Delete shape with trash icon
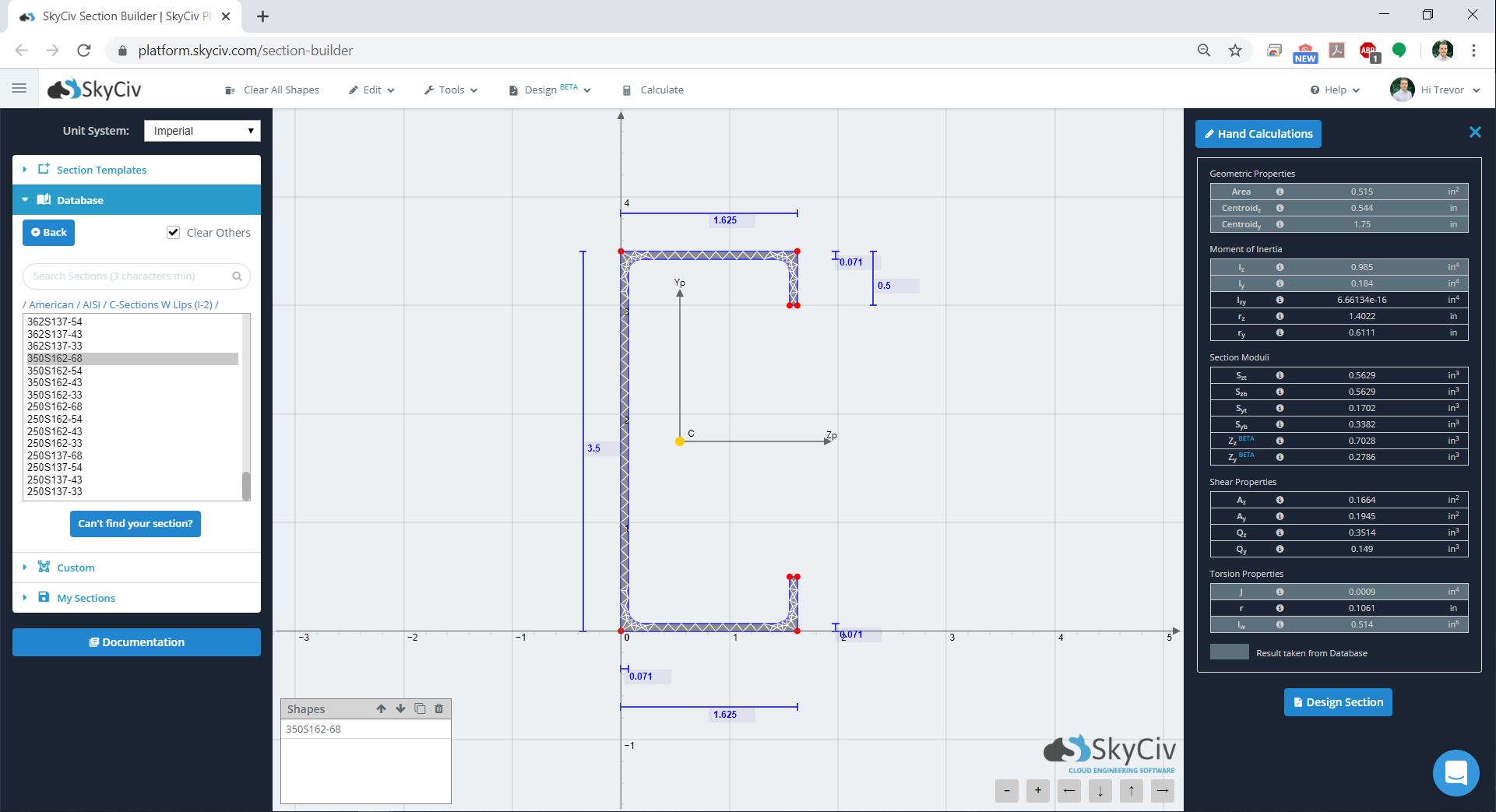Viewport: 1496px width, 812px height. coord(439,708)
